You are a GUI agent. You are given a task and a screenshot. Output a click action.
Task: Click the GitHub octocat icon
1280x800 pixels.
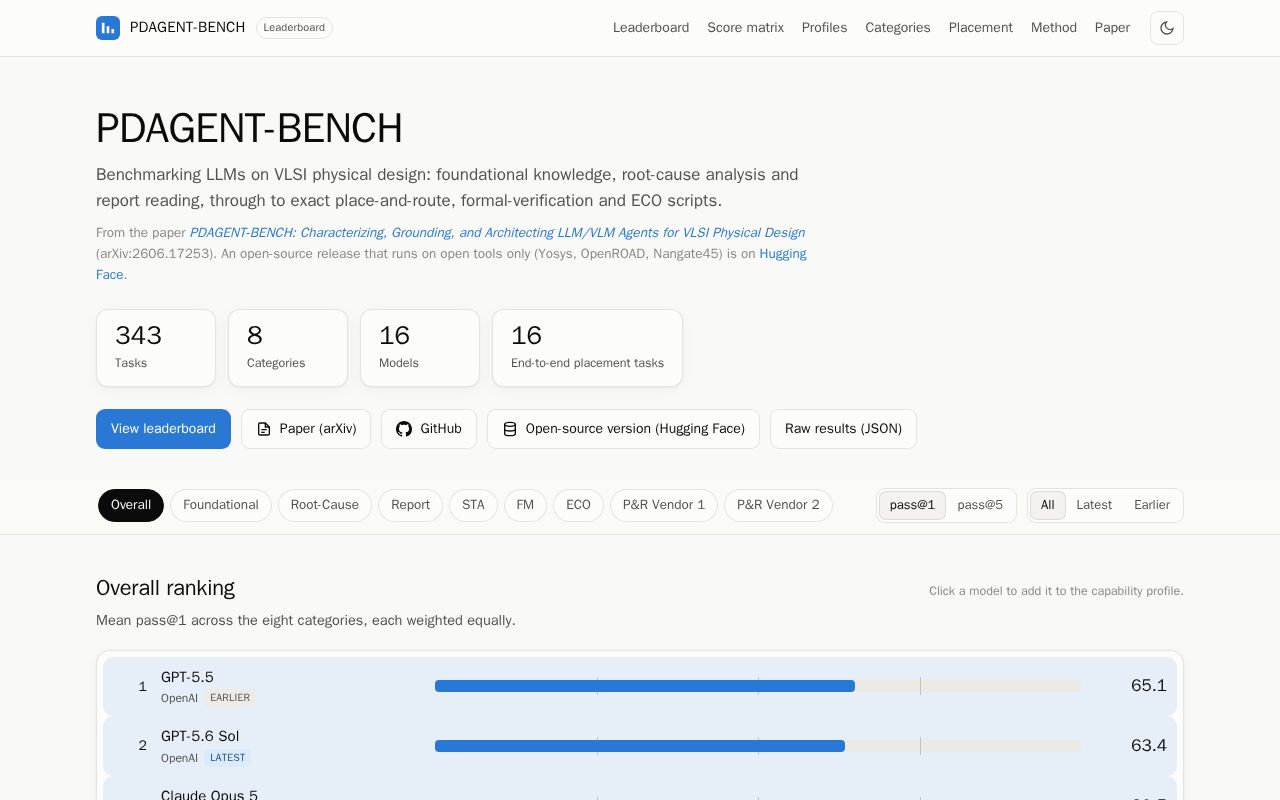tap(404, 429)
